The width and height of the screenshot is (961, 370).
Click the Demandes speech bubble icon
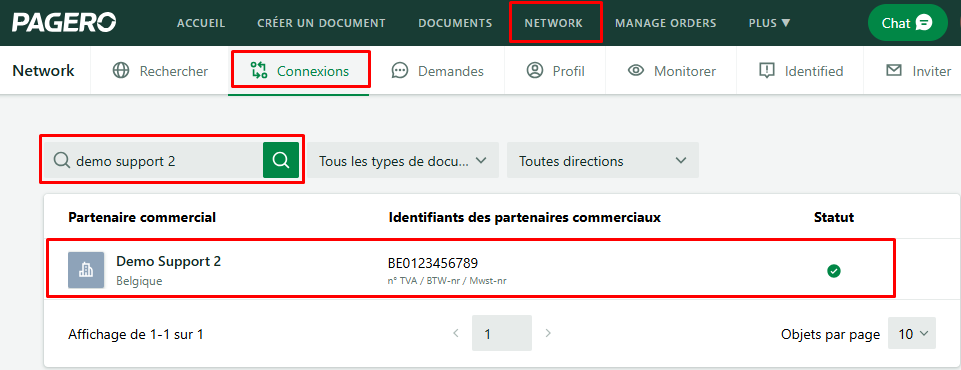400,71
